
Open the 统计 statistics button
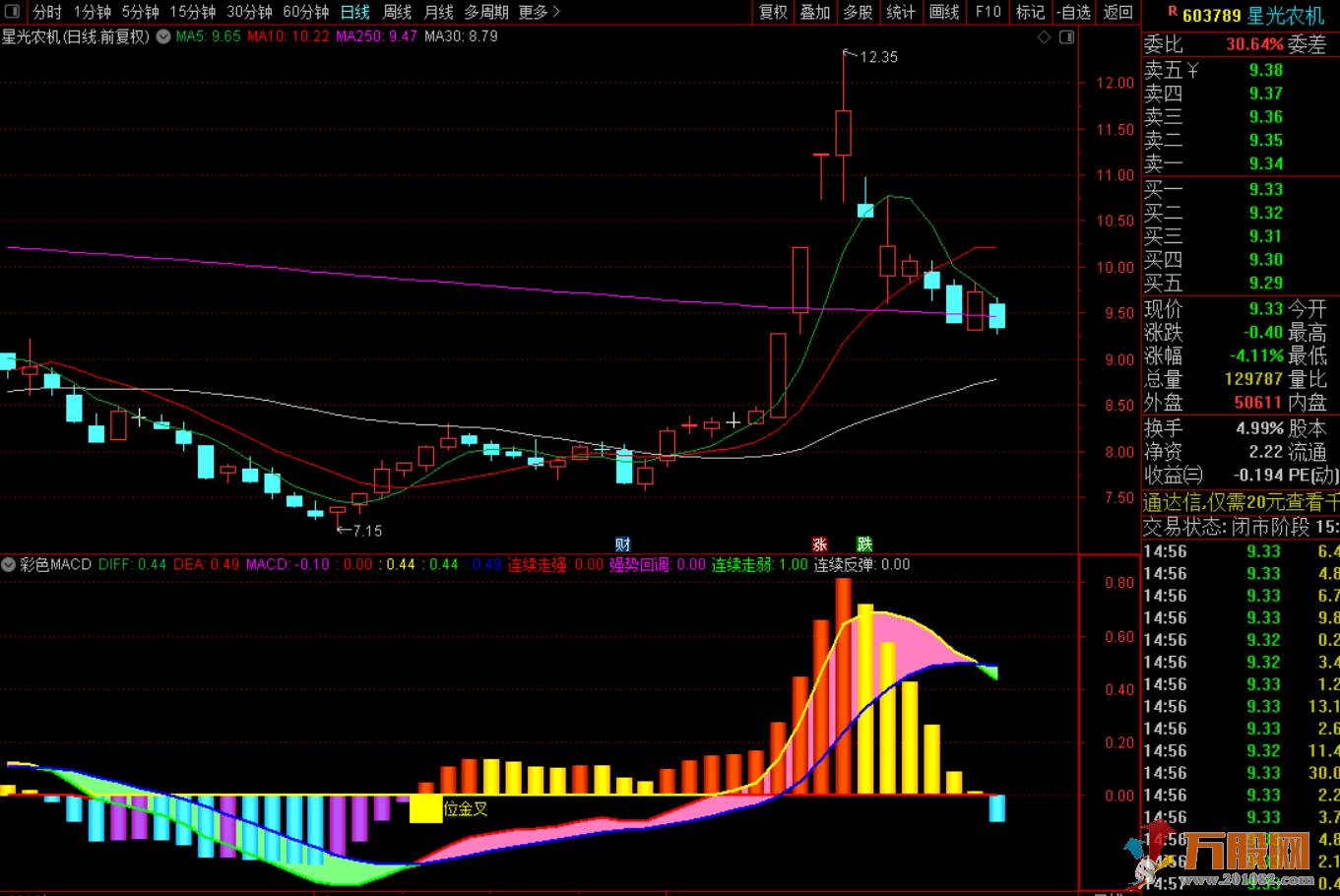(901, 12)
